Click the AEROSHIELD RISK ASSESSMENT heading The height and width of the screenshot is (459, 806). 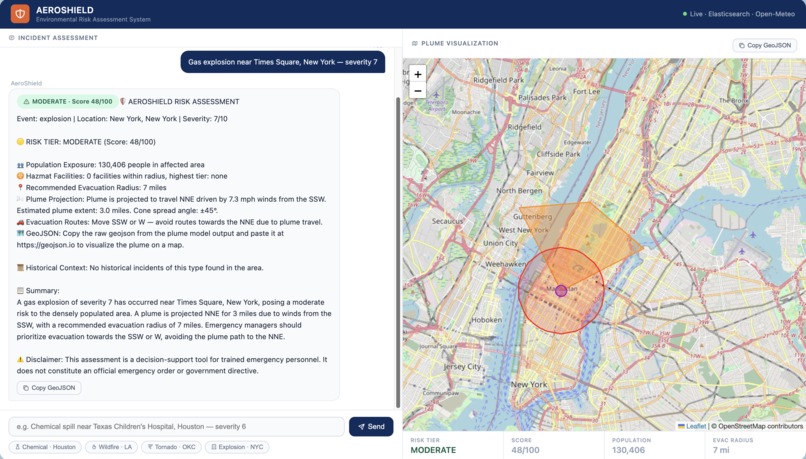pos(184,101)
